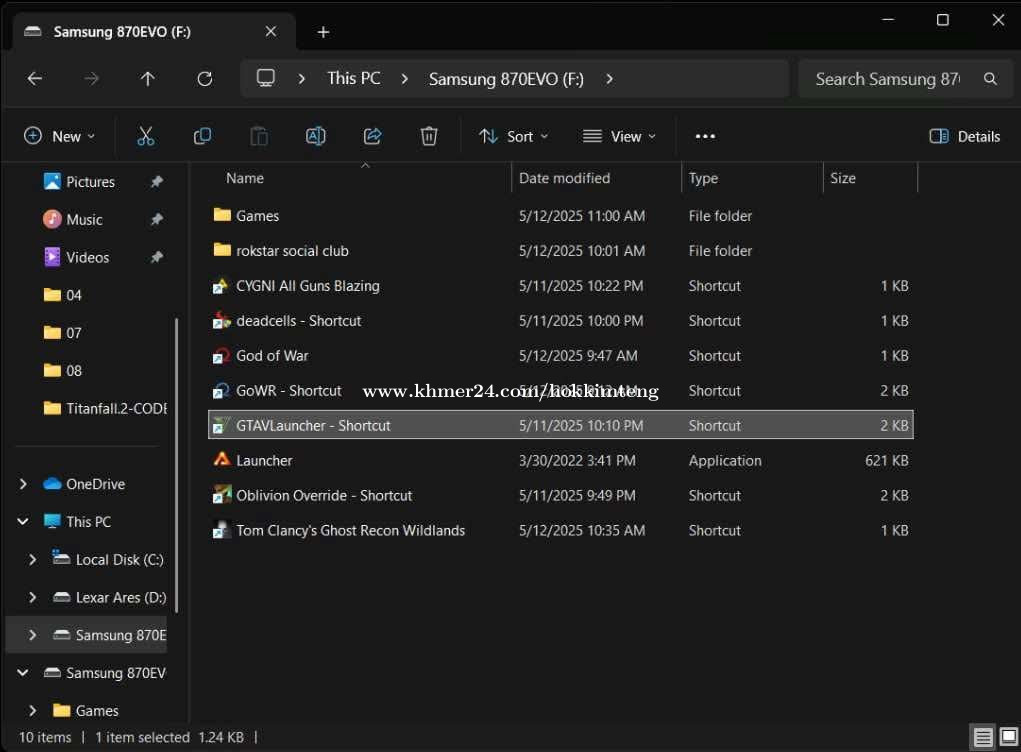This screenshot has height=752, width=1021.
Task: Click the Paste clipboard icon
Action: pyautogui.click(x=259, y=136)
